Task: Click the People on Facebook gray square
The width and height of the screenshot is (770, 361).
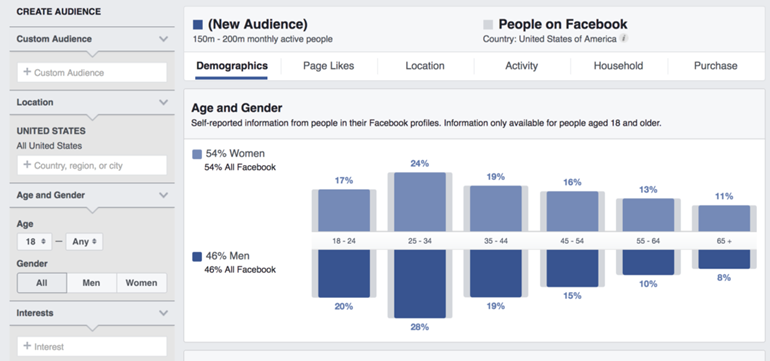Action: pyautogui.click(x=488, y=25)
